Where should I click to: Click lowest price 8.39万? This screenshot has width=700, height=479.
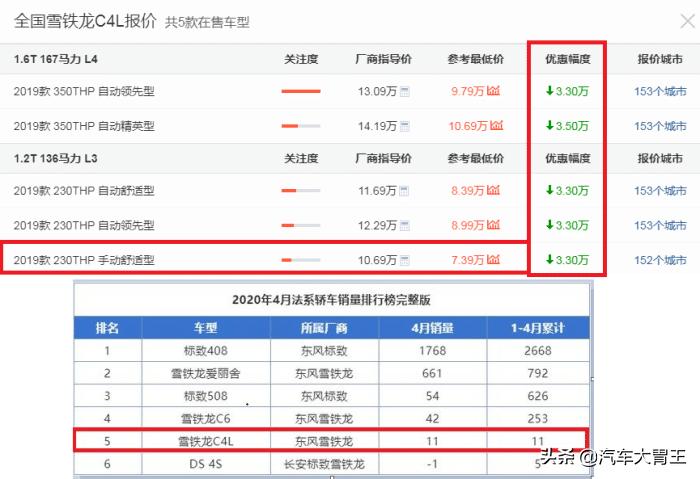pyautogui.click(x=467, y=191)
